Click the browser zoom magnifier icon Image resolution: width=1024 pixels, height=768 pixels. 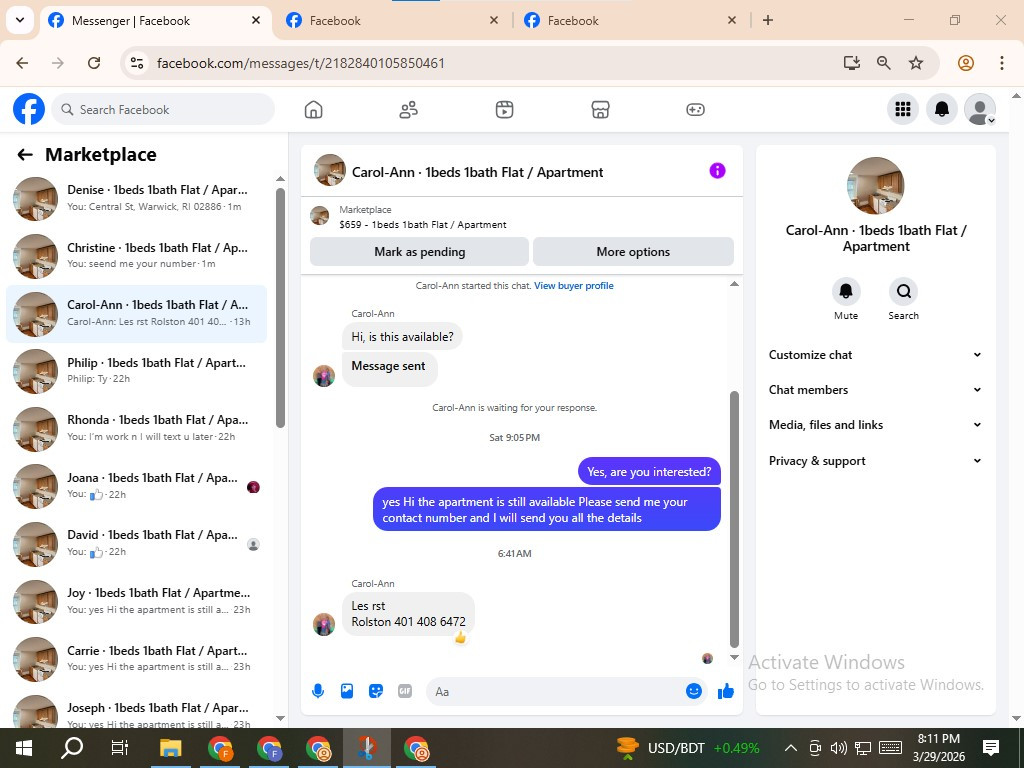pos(884,63)
